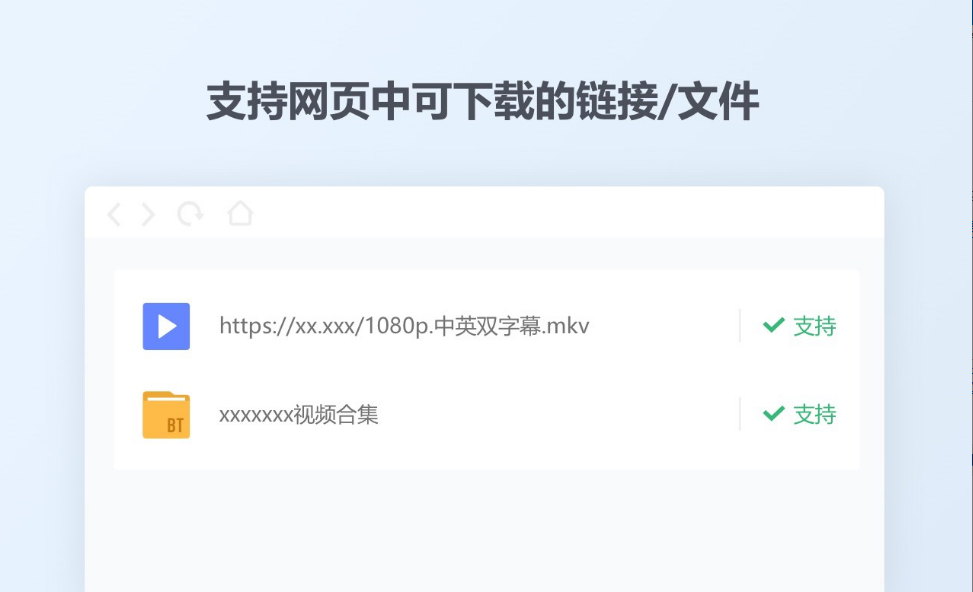The height and width of the screenshot is (592, 973).
Task: Click 支持 label in the 视频合集 row
Action: pos(815,415)
